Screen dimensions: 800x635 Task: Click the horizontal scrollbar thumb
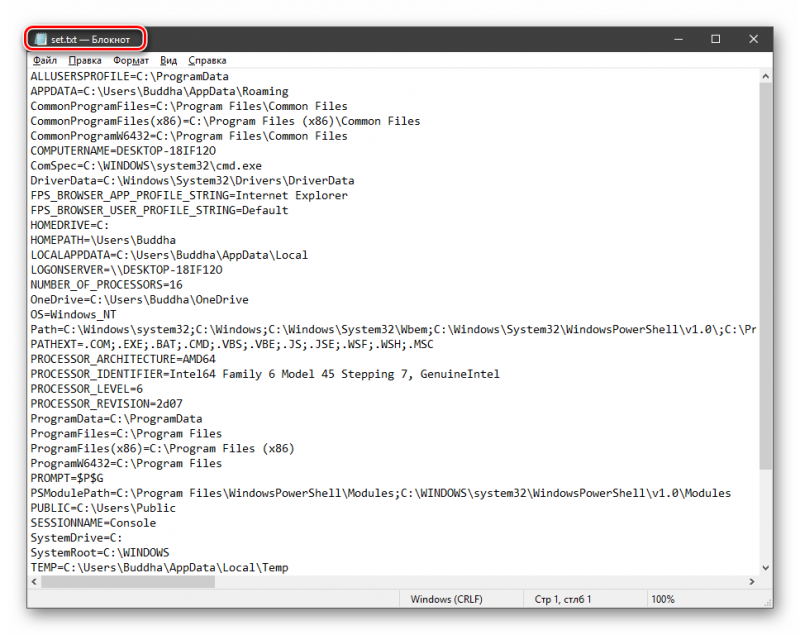[x=128, y=581]
